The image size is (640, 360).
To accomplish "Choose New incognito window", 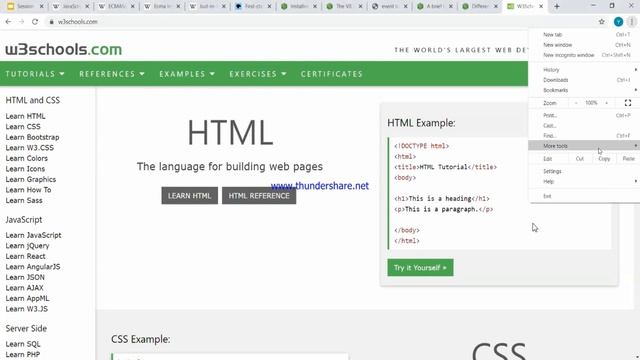I will (584, 55).
